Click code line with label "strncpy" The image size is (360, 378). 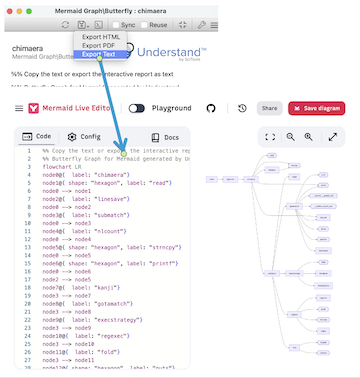pyautogui.click(x=112, y=247)
